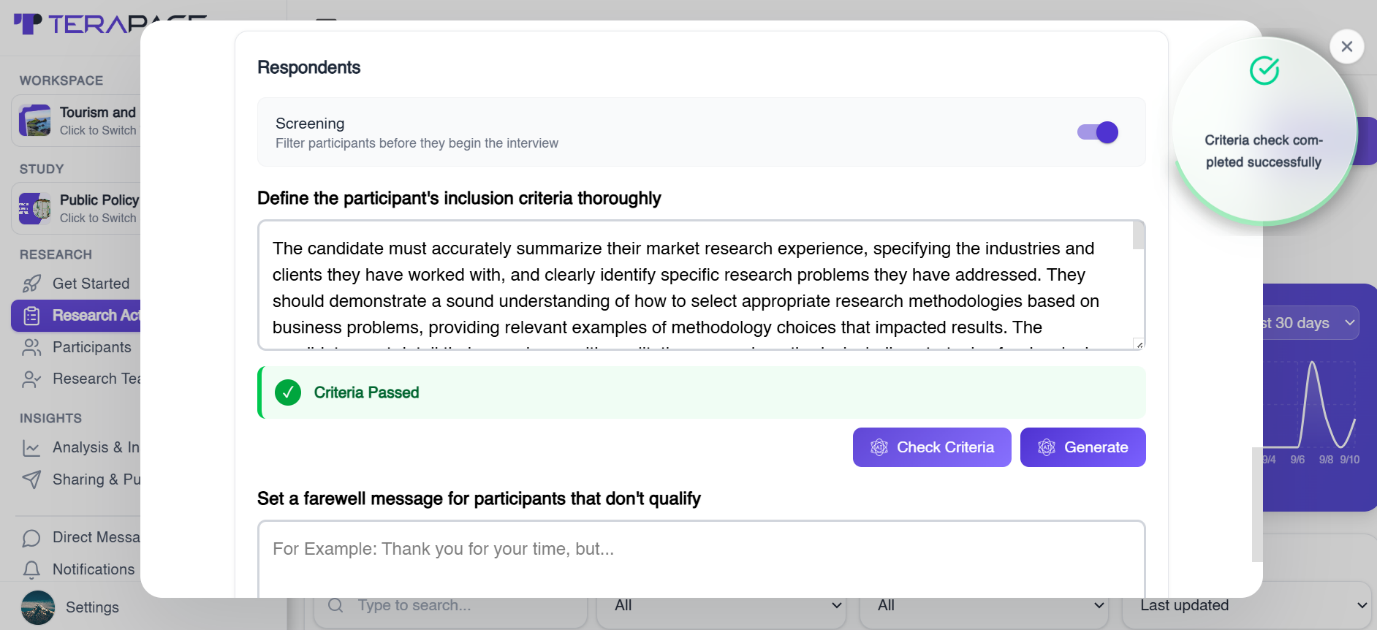Click the Research Activities clipboard icon
The image size is (1377, 630).
32,315
